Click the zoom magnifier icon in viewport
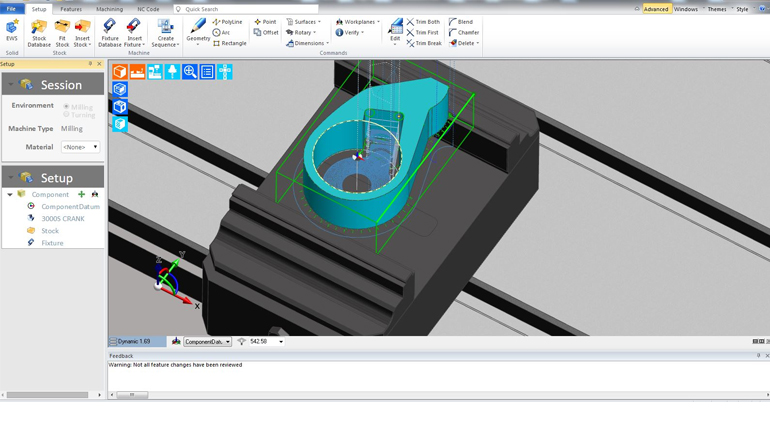 (x=190, y=72)
